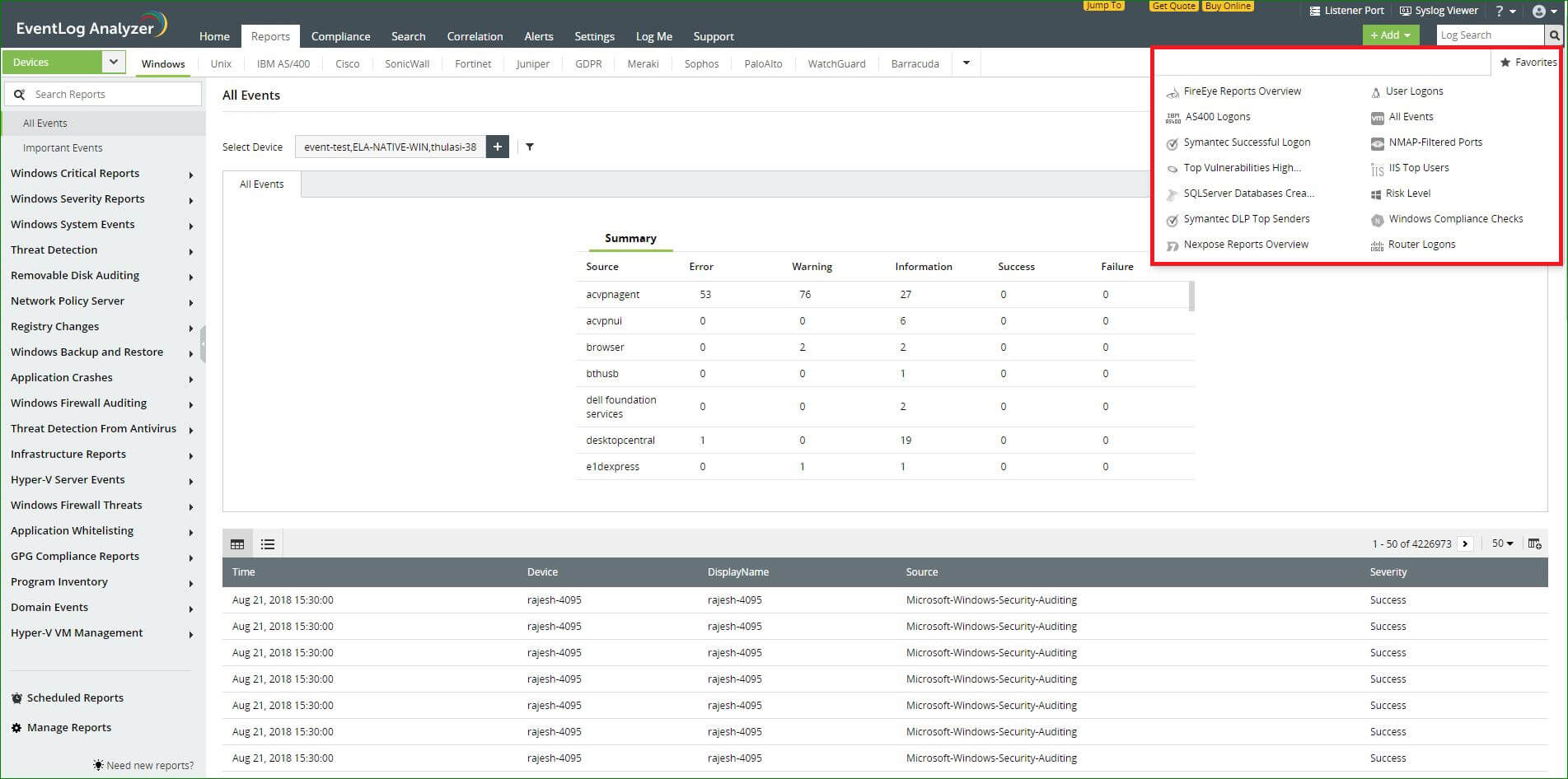Select the GDPR reports tab
Screen dimensions: 1568x779
(588, 63)
